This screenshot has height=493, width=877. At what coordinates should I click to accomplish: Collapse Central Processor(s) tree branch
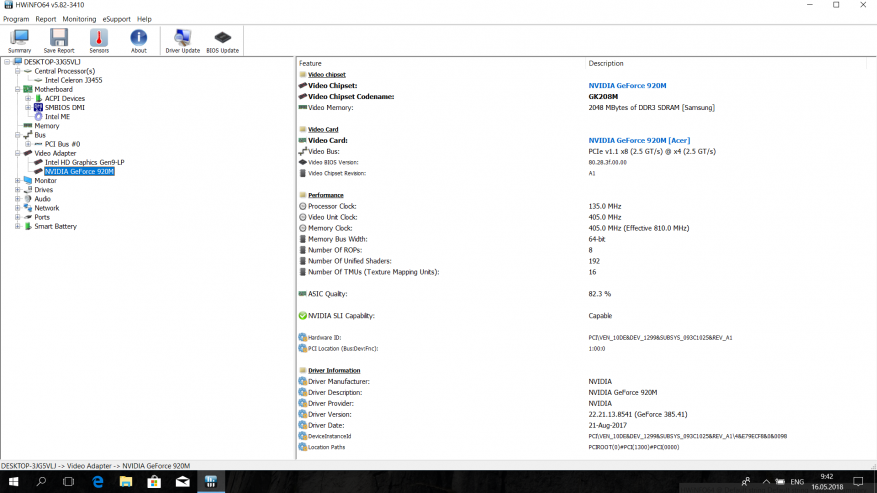pyautogui.click(x=18, y=71)
